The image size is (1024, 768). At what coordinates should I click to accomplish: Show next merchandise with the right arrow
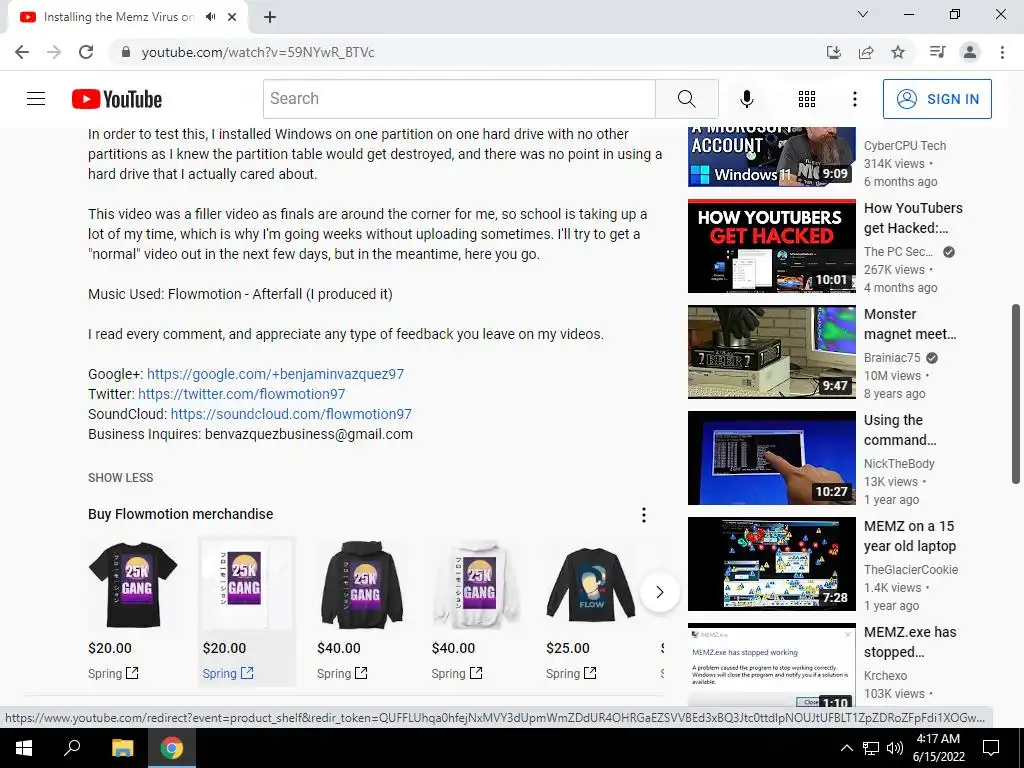coord(660,592)
